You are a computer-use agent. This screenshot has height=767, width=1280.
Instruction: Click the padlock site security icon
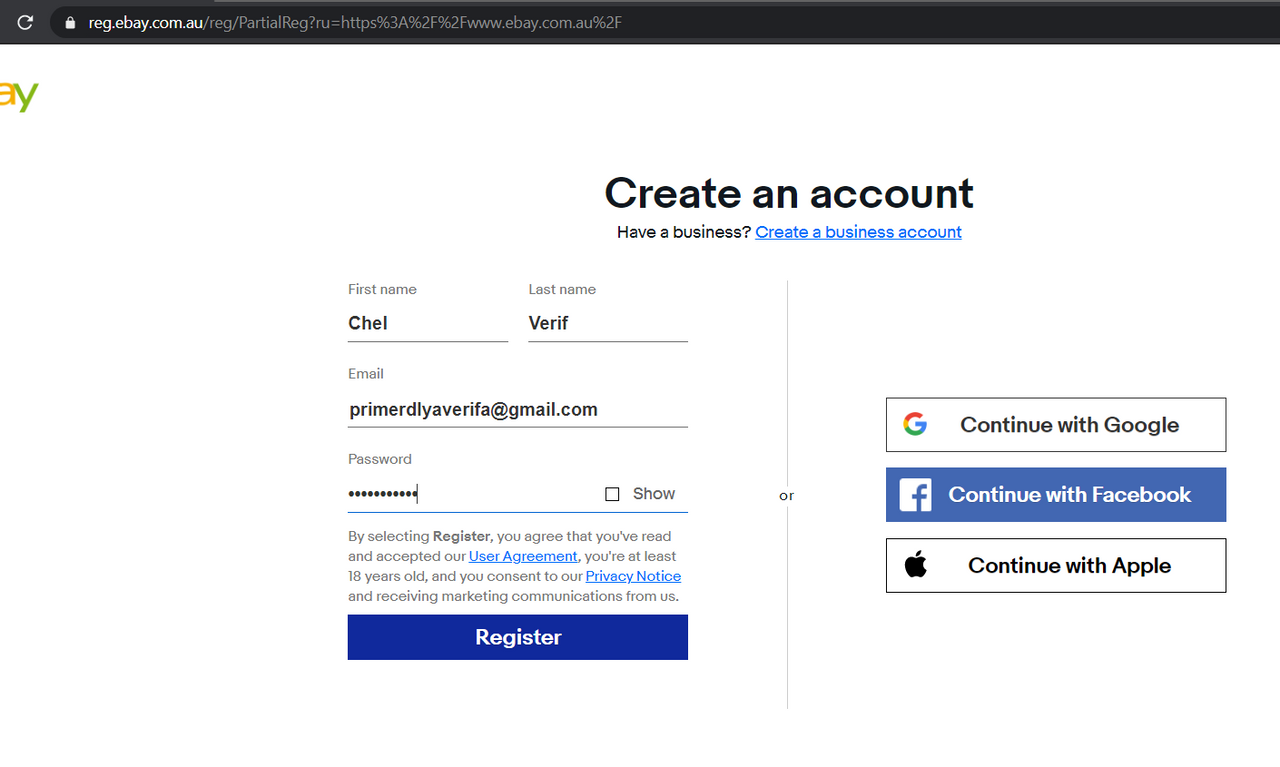[69, 22]
